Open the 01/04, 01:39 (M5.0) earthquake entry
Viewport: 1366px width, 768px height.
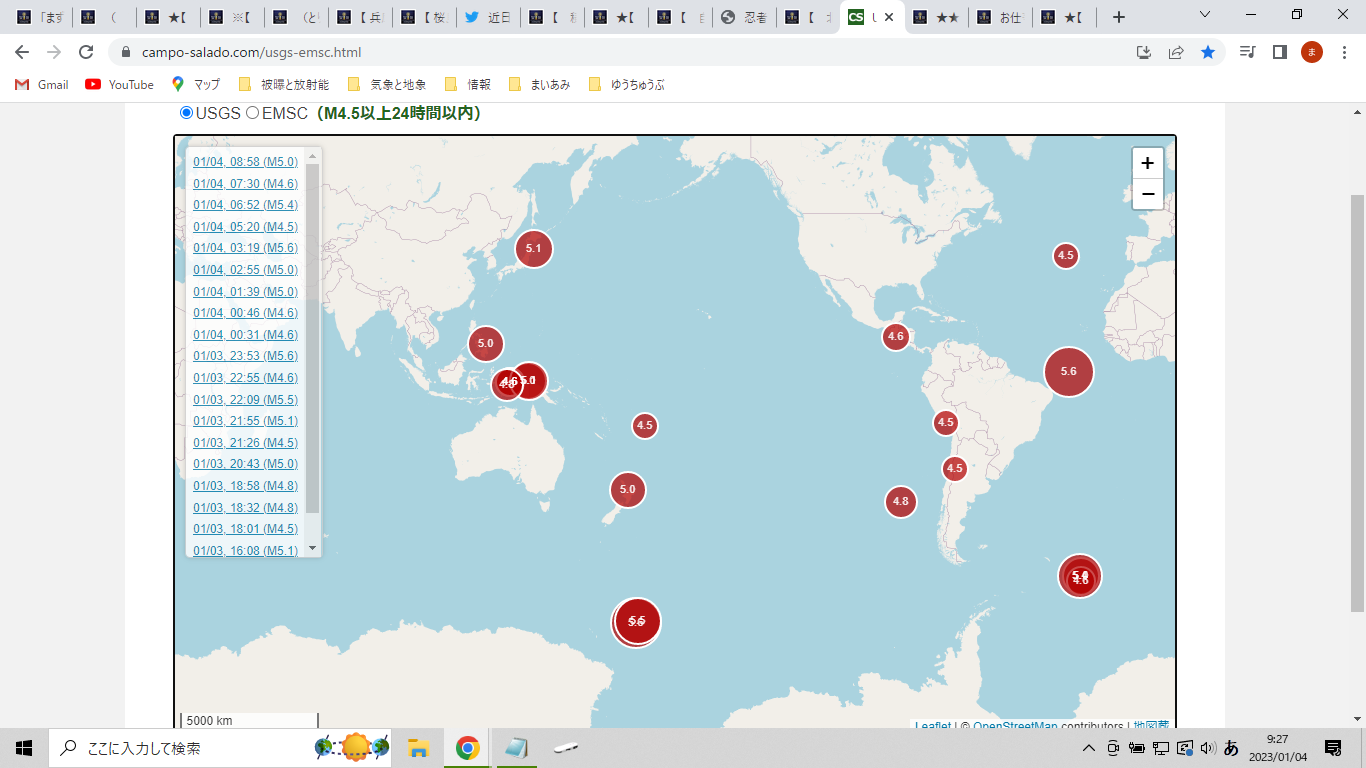pyautogui.click(x=245, y=292)
